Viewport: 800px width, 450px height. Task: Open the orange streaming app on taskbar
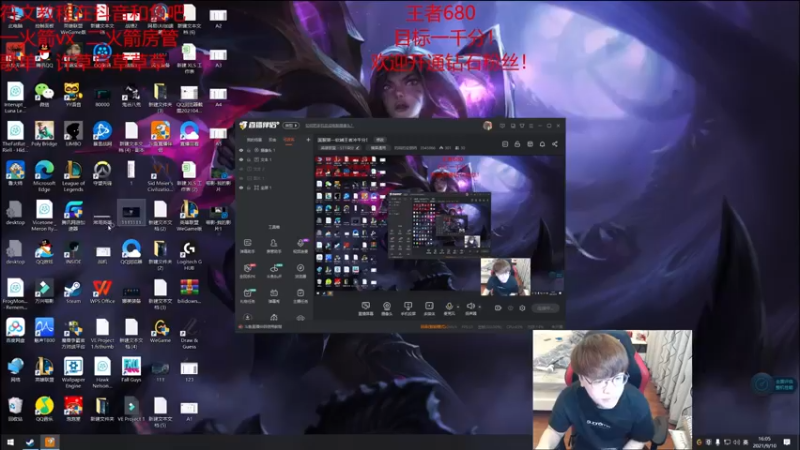tap(49, 442)
